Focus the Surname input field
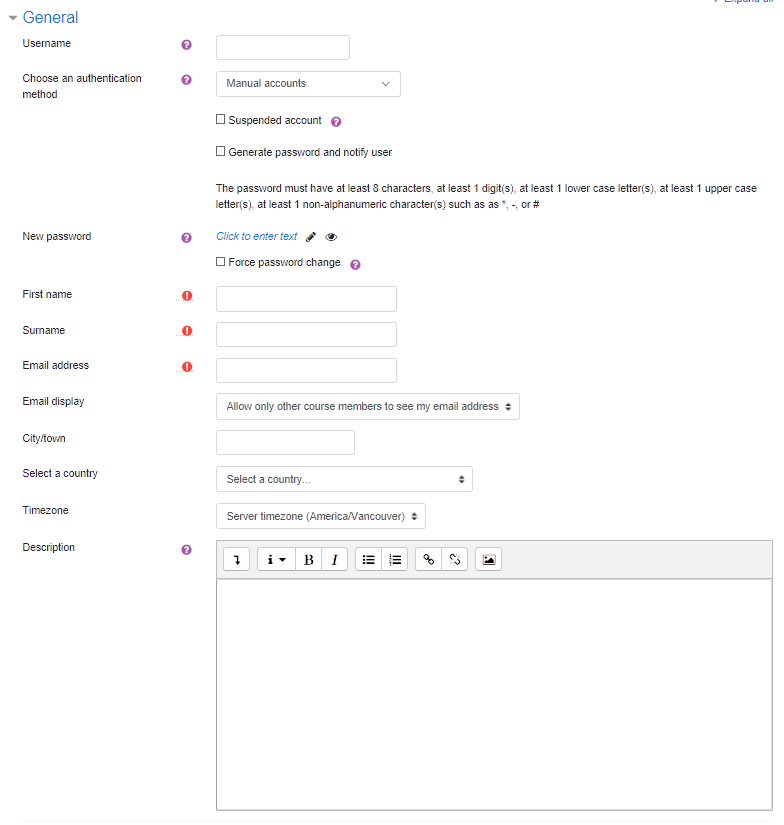Viewport: 784px width, 825px height. pos(306,335)
